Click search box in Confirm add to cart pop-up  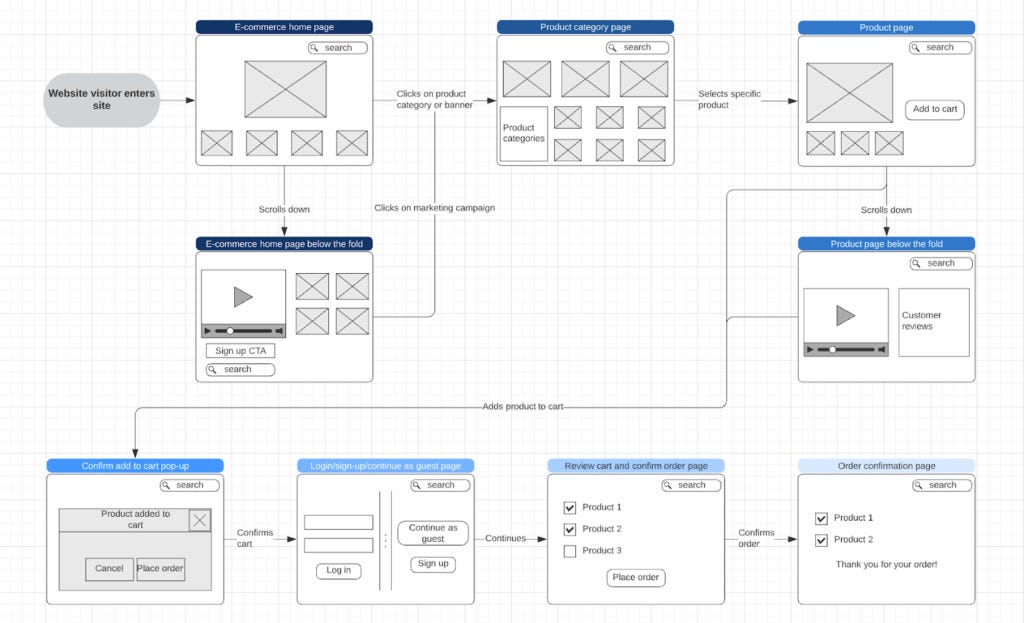pyautogui.click(x=189, y=485)
